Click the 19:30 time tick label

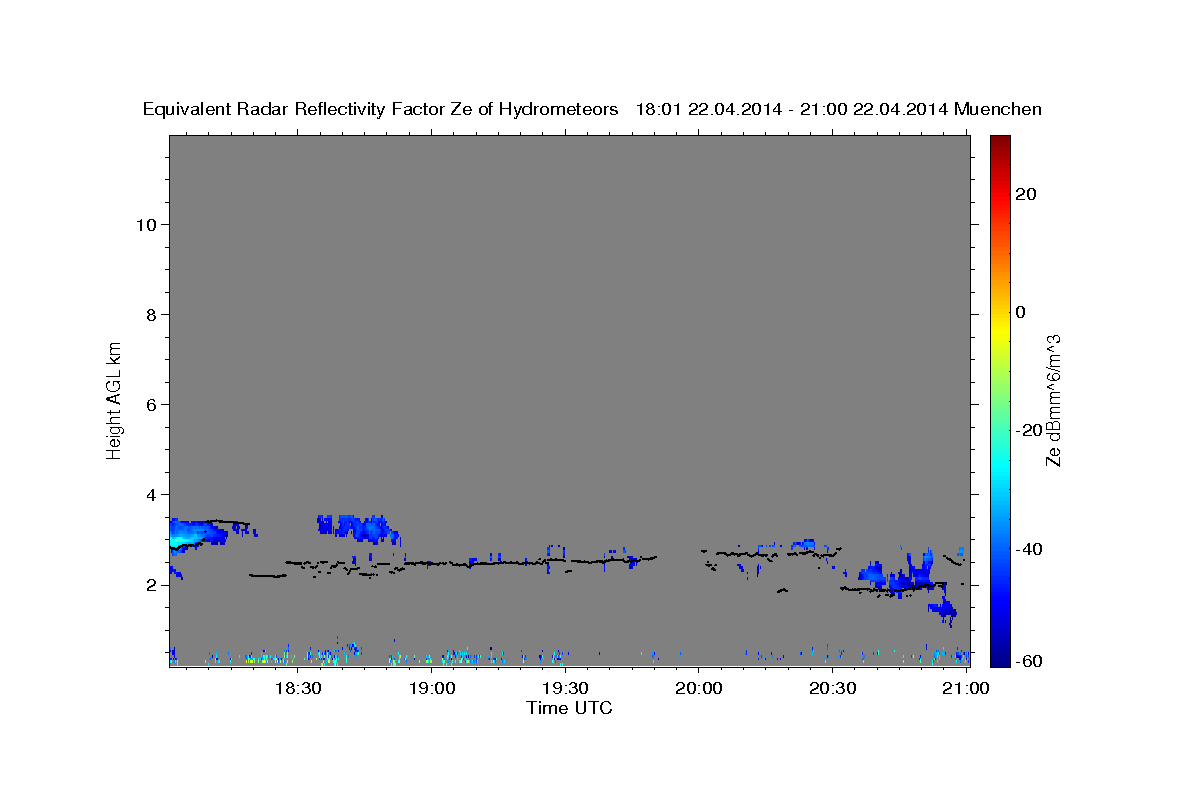(x=565, y=688)
